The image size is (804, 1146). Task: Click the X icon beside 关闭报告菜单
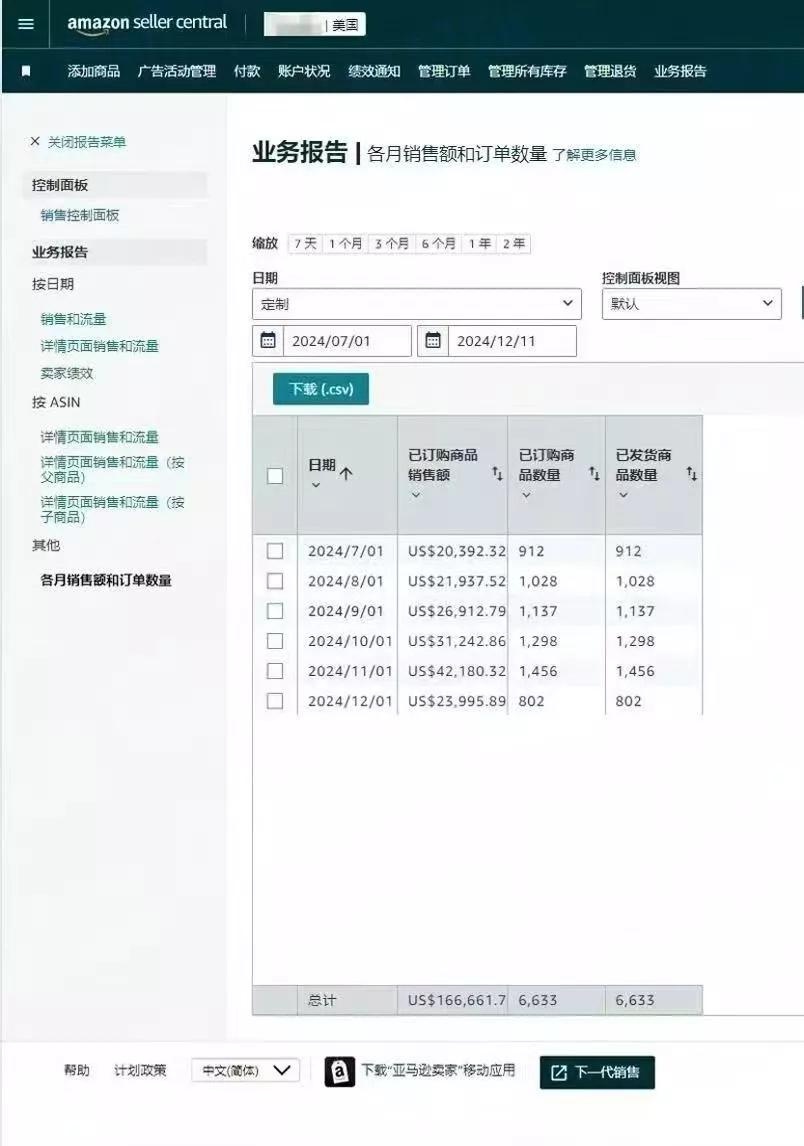point(34,141)
